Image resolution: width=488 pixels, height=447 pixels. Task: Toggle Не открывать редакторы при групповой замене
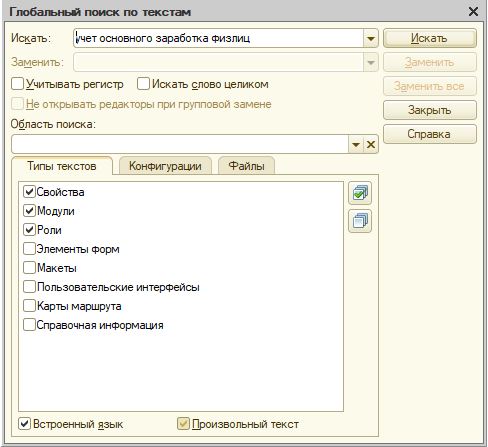click(17, 104)
